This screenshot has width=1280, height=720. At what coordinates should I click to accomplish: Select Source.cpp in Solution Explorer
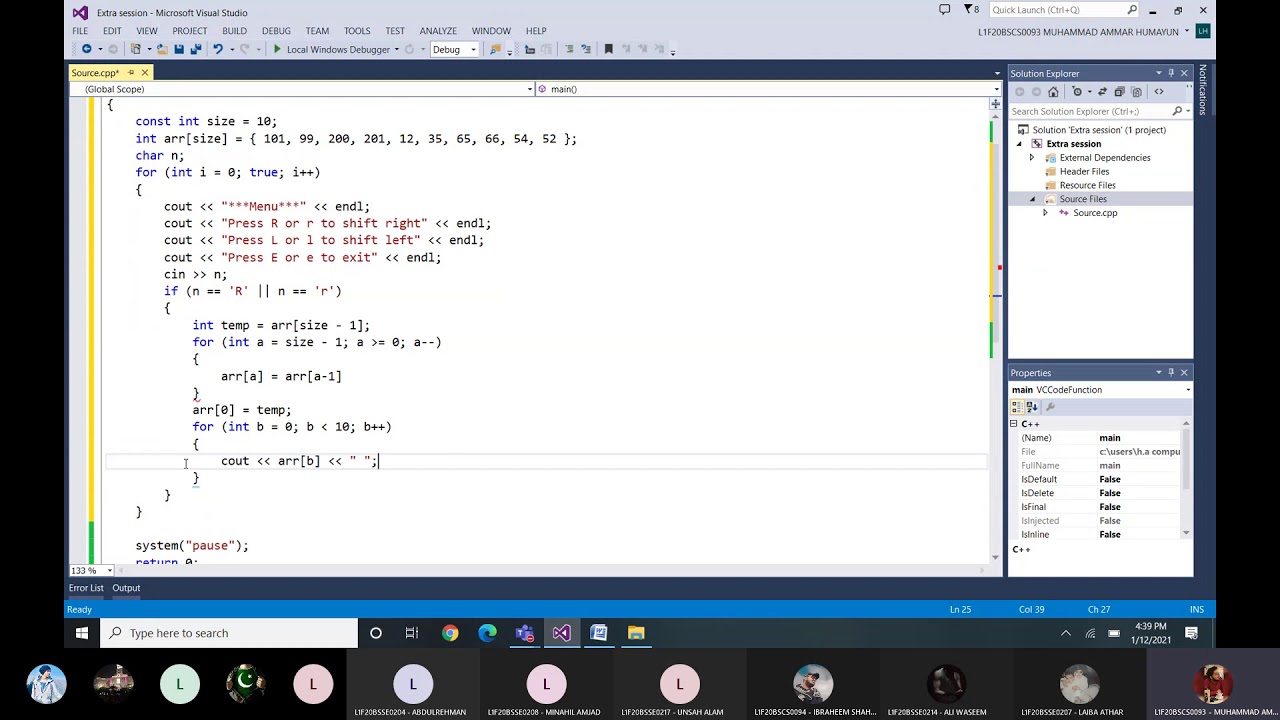point(1095,213)
